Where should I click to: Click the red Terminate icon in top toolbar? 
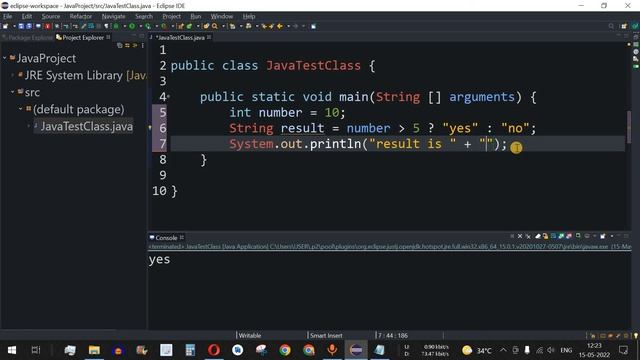[x=47, y=26]
